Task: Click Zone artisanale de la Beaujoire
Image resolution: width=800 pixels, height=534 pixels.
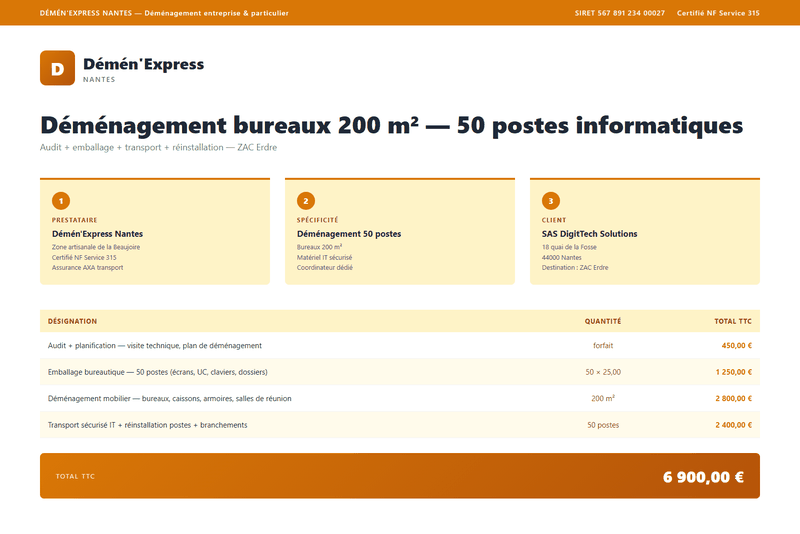Action: pos(96,247)
